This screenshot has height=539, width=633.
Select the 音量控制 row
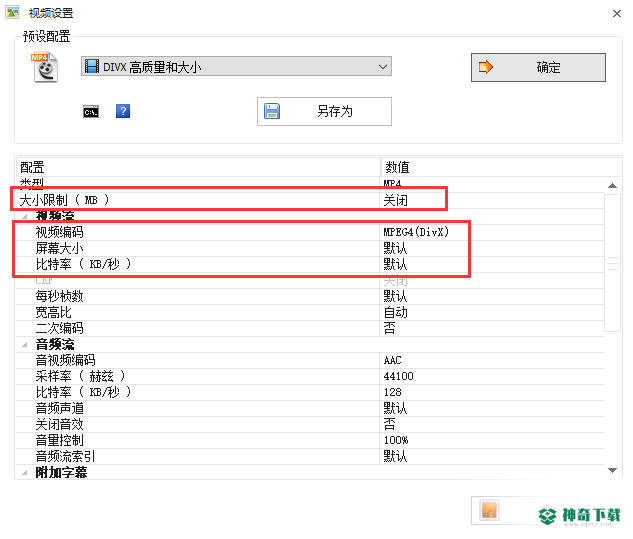click(x=310, y=440)
